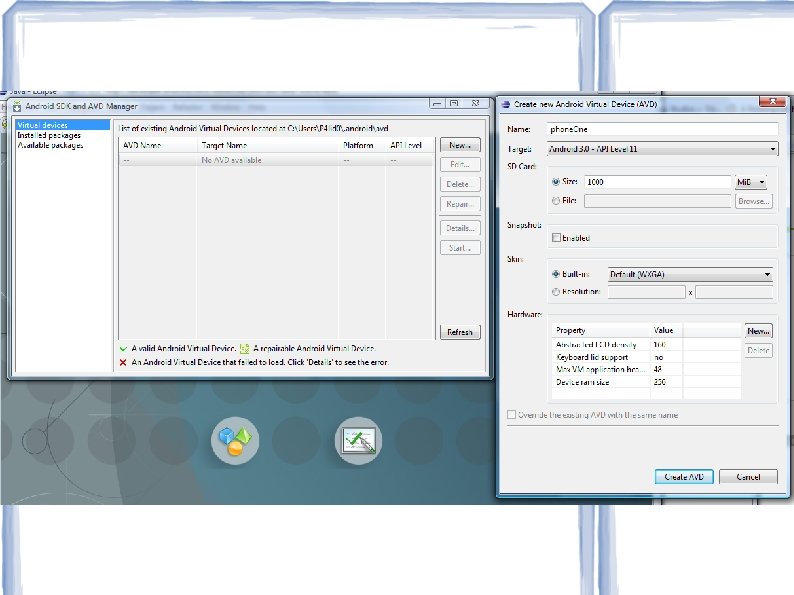Open the Eclipse welcome Tutorials checkmark icon
This screenshot has height=595, width=794.
click(359, 441)
